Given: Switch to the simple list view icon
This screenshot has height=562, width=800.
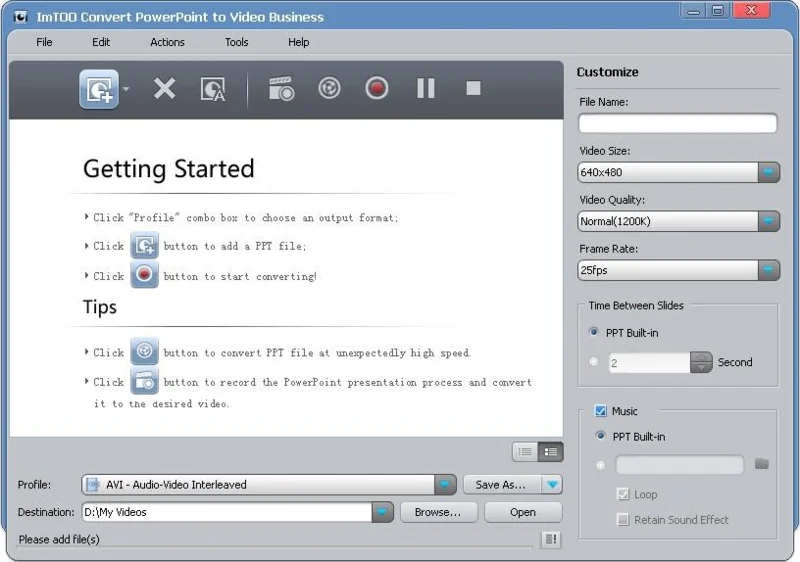Looking at the screenshot, I should [x=524, y=452].
